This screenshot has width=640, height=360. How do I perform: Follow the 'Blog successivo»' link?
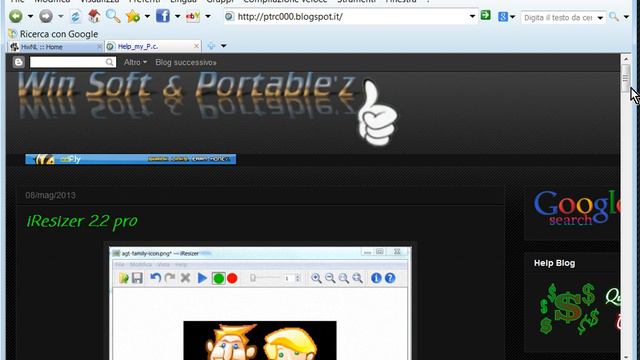pyautogui.click(x=186, y=62)
